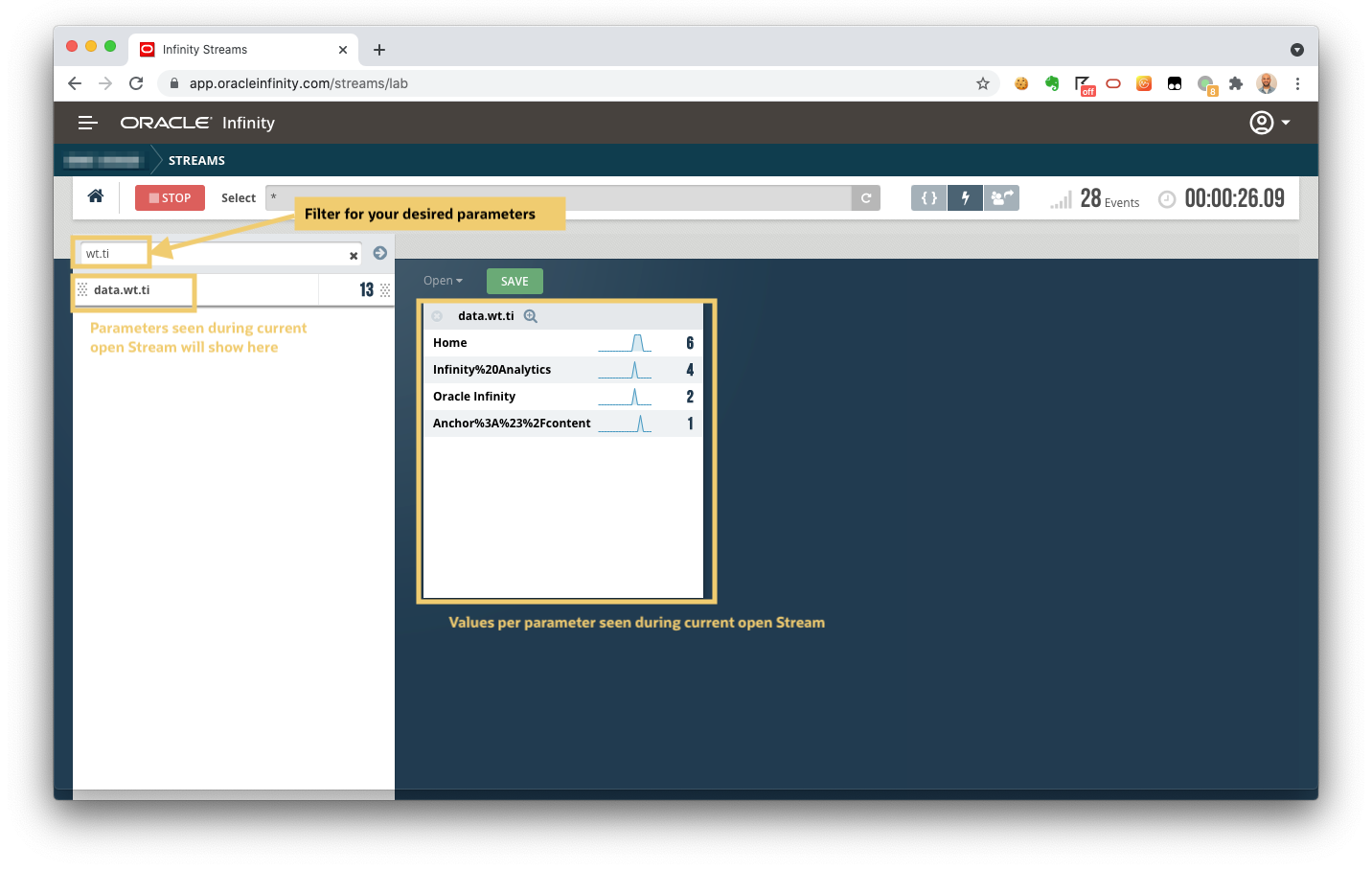Go back in the browser
The width and height of the screenshot is (1372, 871).
[75, 83]
